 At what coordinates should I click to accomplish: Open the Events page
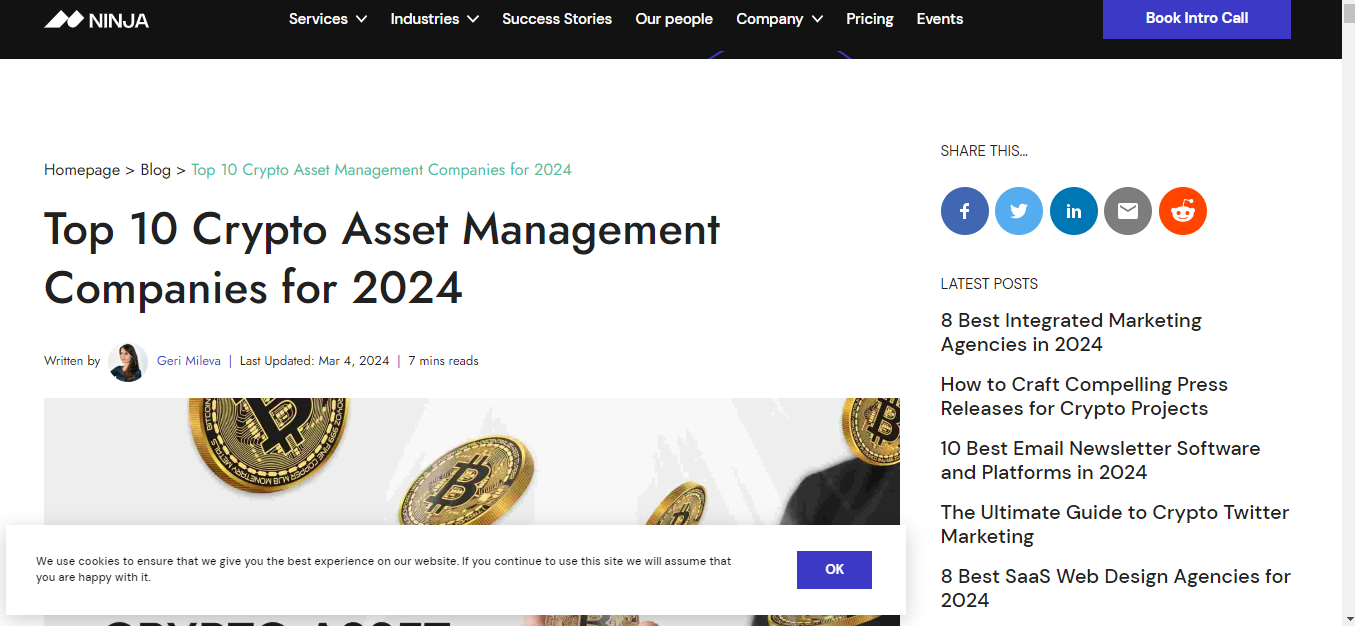click(940, 19)
